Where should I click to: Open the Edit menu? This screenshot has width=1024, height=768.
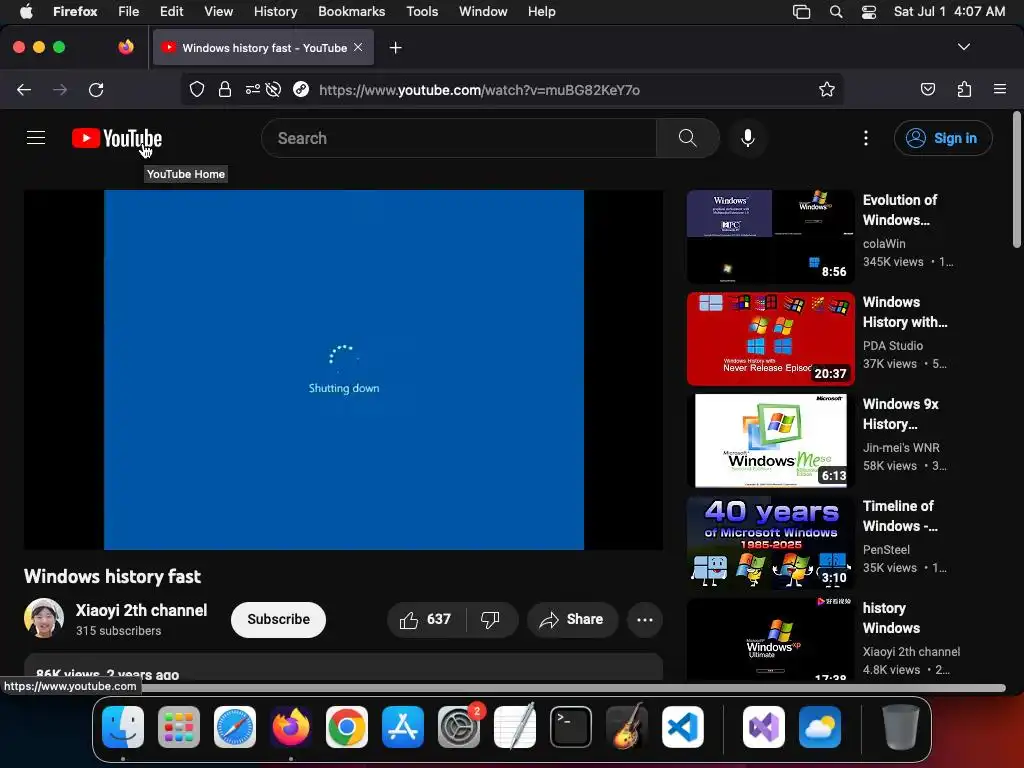[x=171, y=11]
